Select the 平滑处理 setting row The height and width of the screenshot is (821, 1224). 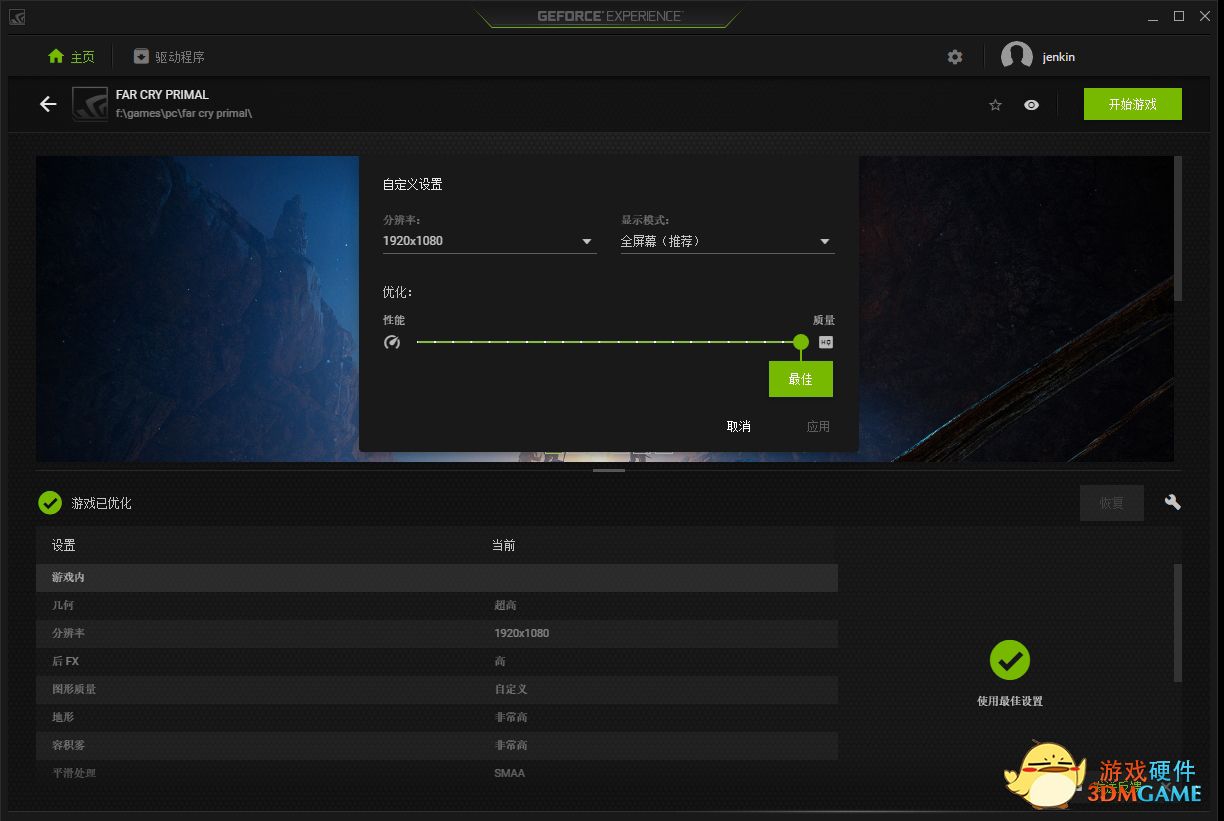point(437,773)
